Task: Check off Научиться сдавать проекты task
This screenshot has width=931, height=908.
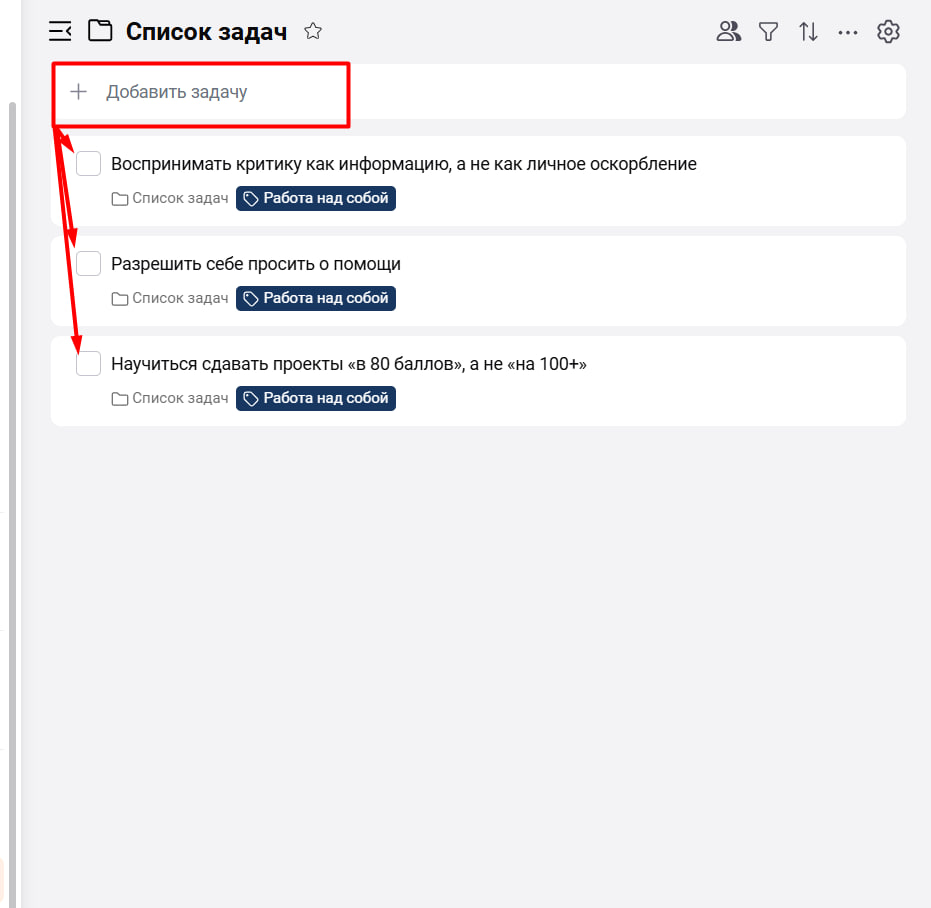Action: pos(89,364)
